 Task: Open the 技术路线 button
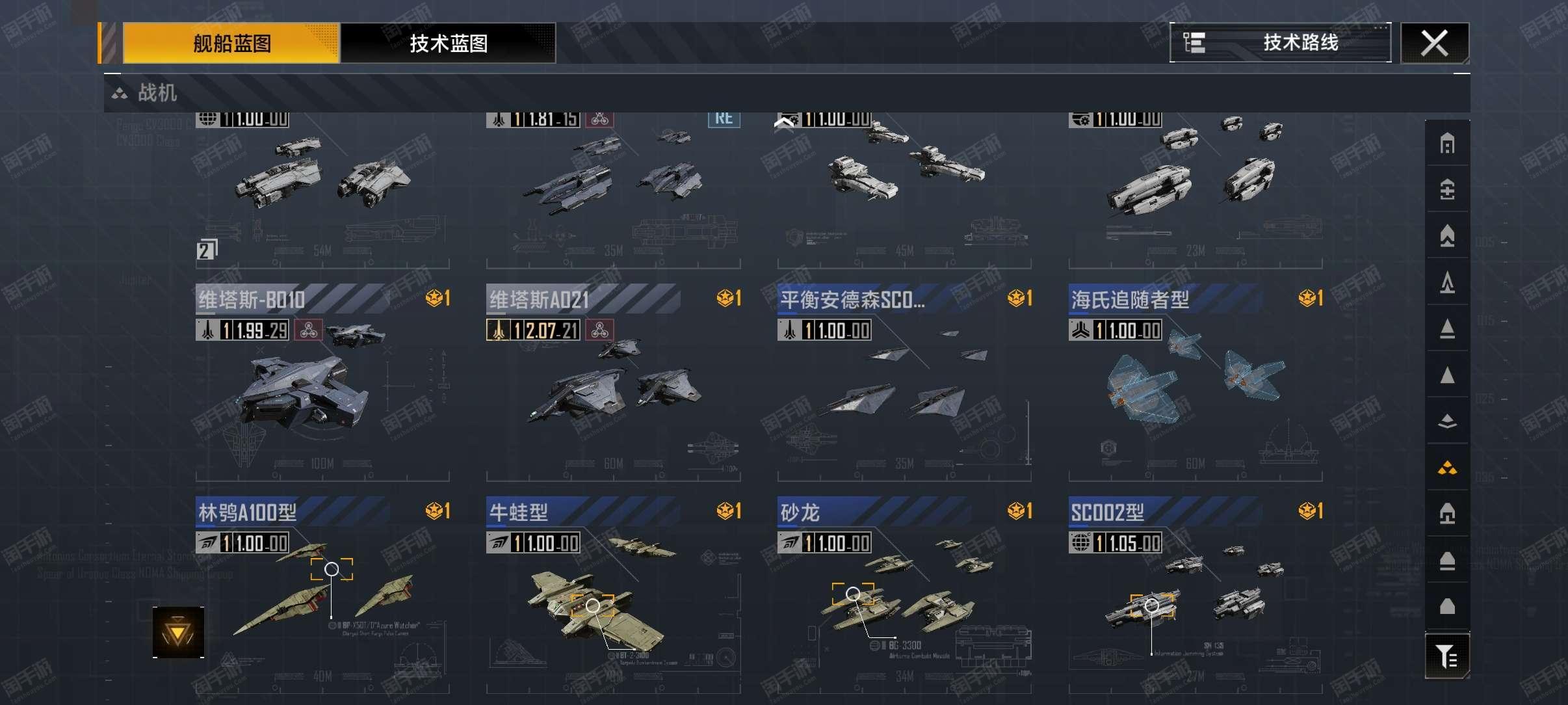pos(1280,43)
